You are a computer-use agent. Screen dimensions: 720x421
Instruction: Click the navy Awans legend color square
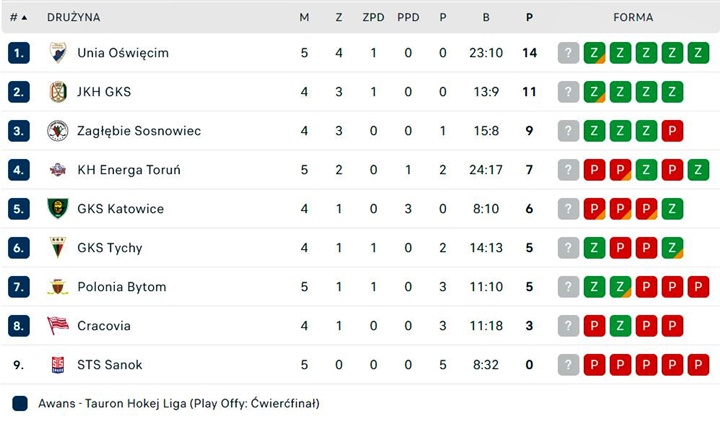pos(20,404)
